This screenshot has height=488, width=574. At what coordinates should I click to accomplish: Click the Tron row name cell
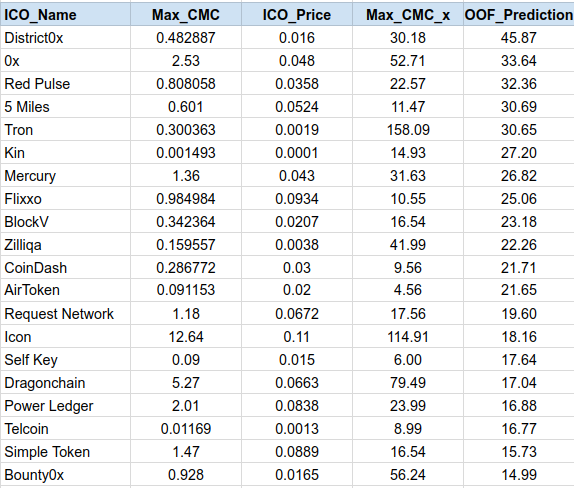point(65,130)
